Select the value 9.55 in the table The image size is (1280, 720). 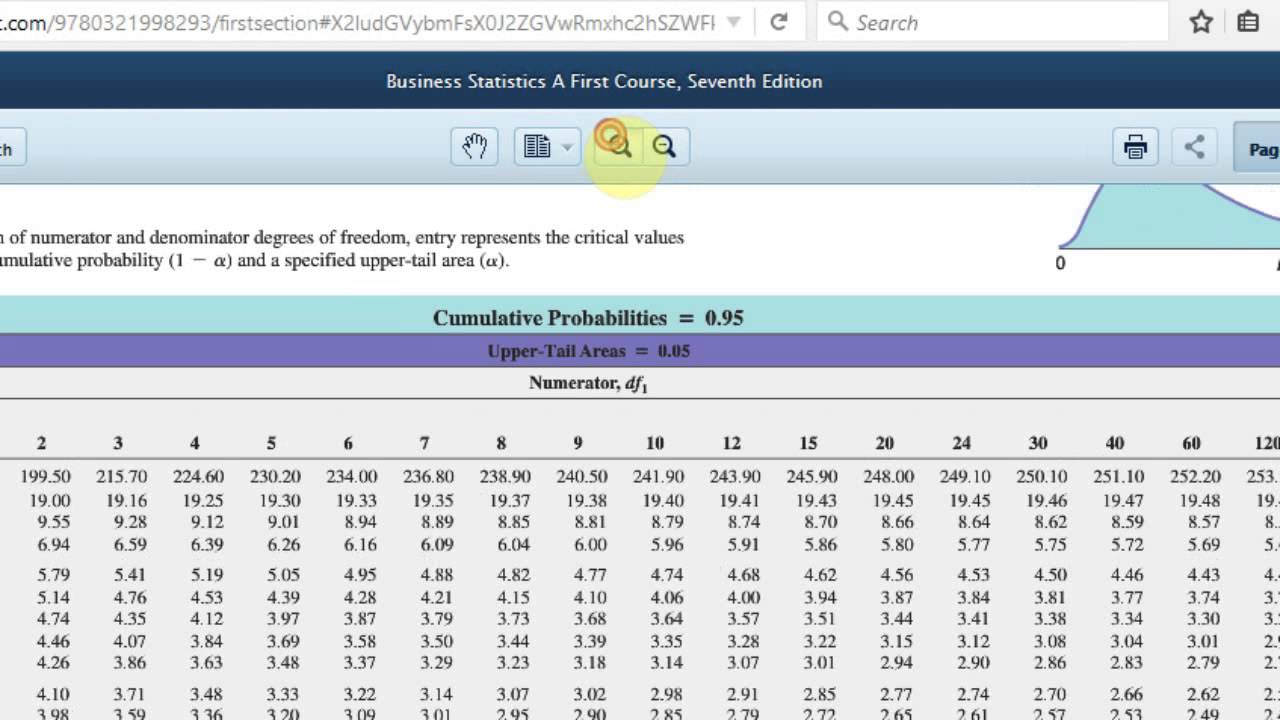pyautogui.click(x=54, y=522)
